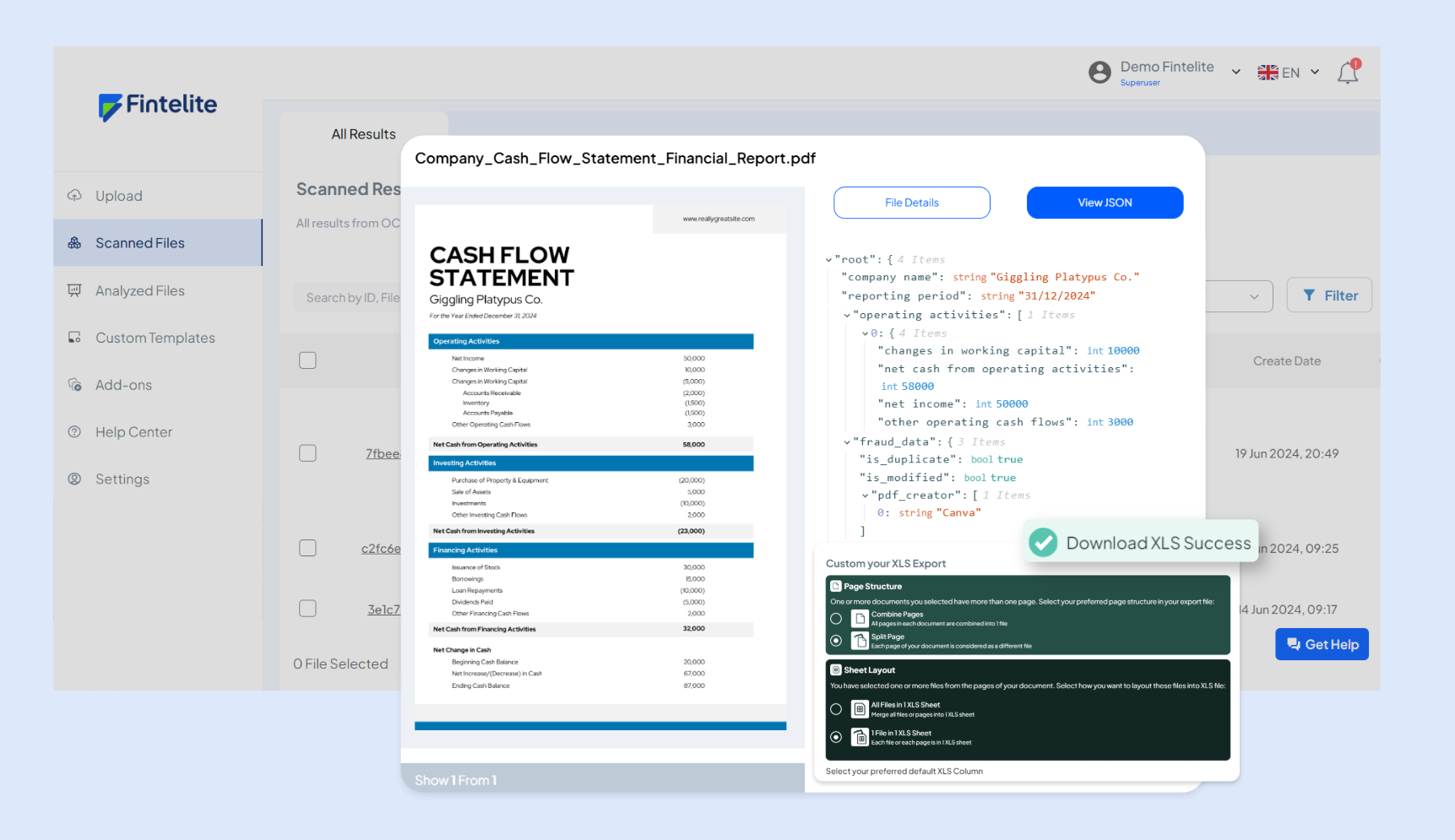Open the EN language dropdown
Image resolution: width=1455 pixels, height=840 pixels.
coord(1288,73)
